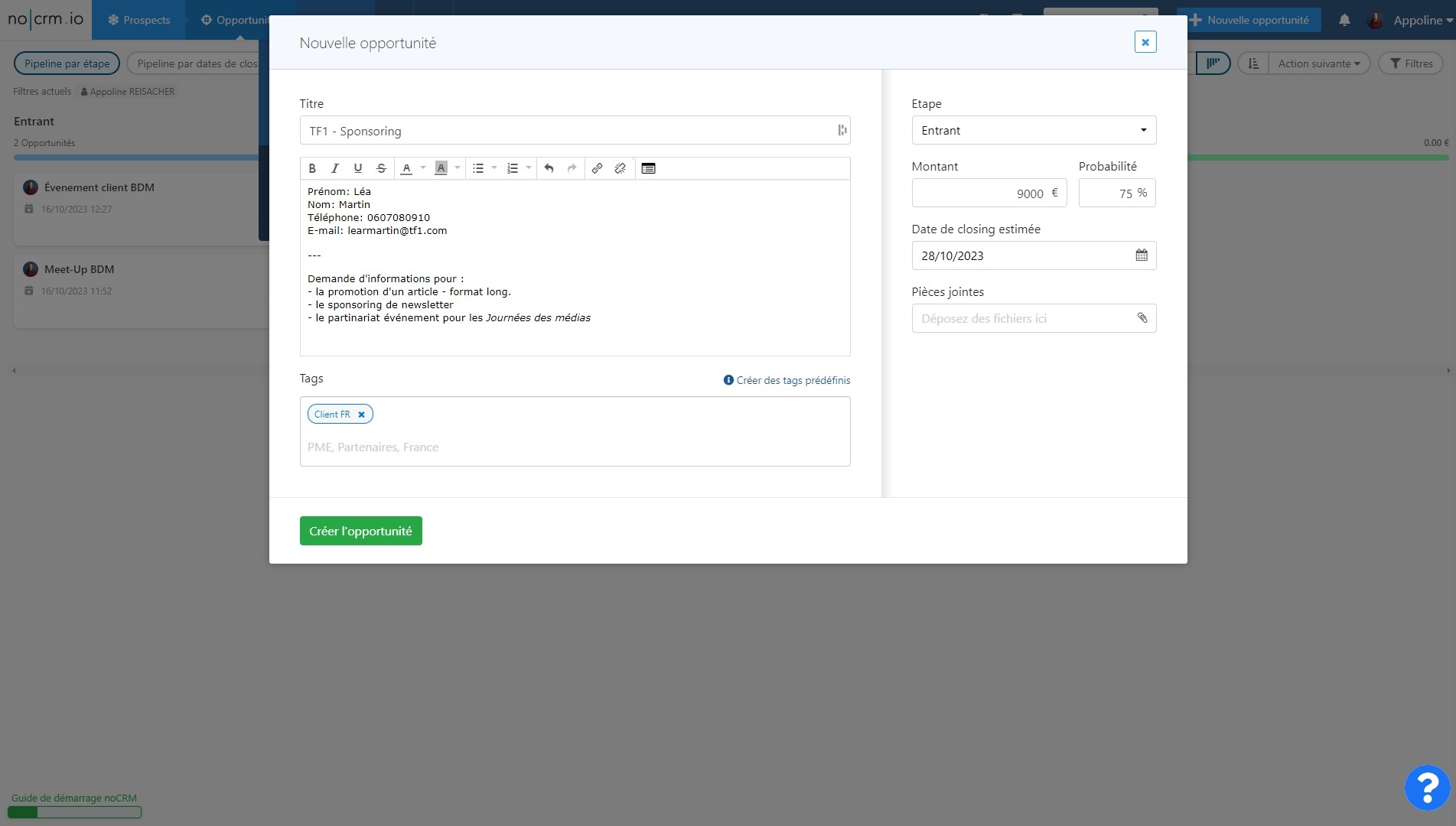Apply italic formatting in the editor

click(x=334, y=168)
